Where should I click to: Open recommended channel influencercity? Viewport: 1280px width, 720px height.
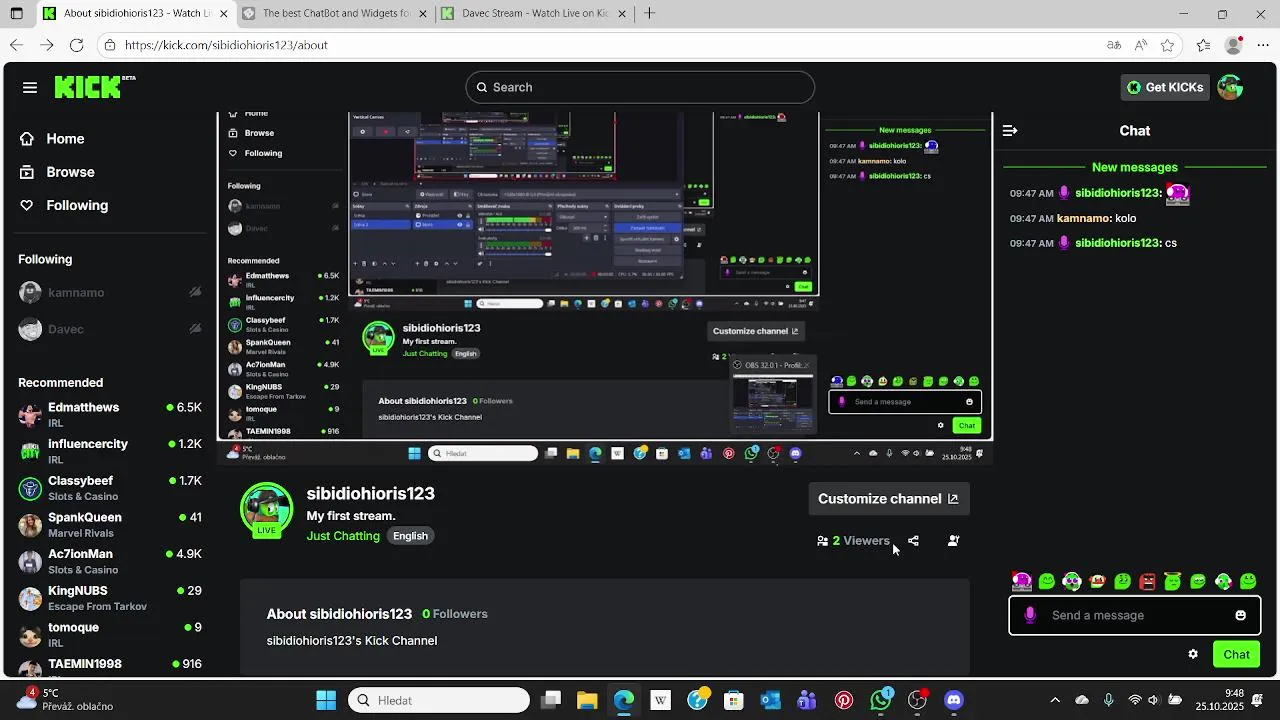coord(110,451)
